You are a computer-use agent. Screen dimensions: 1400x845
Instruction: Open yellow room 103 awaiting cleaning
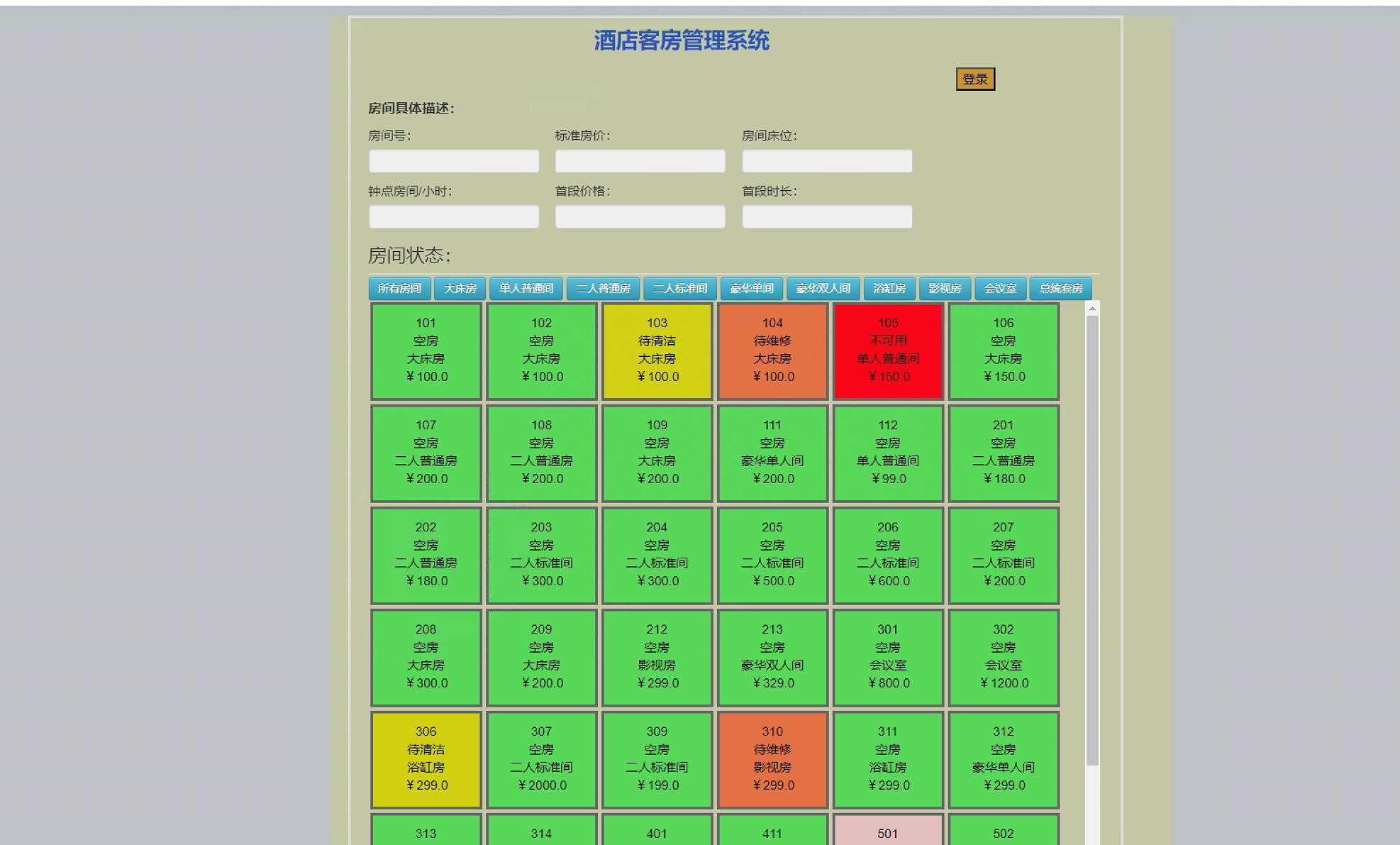click(657, 350)
